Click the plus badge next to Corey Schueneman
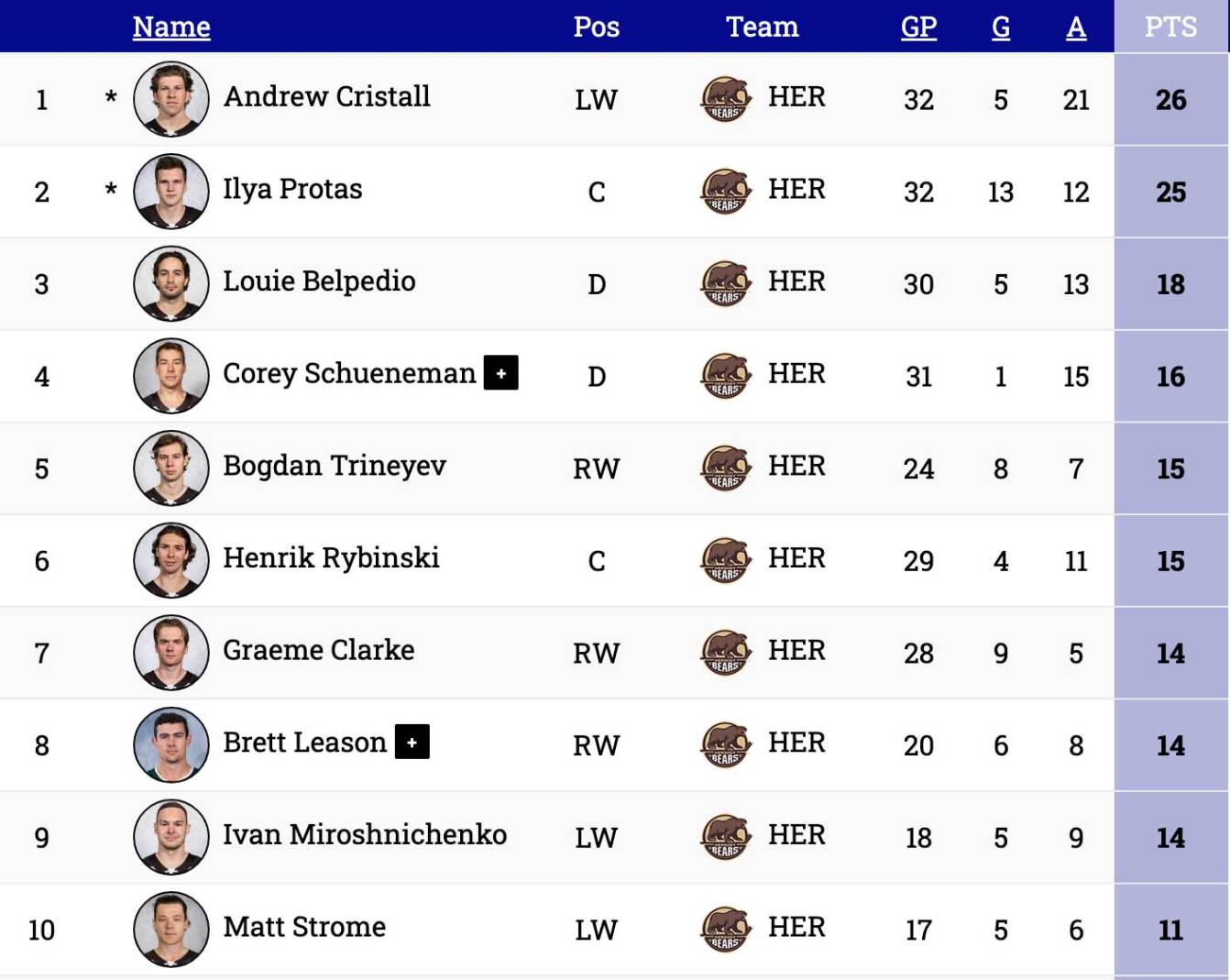The width and height of the screenshot is (1230, 980). pos(500,373)
